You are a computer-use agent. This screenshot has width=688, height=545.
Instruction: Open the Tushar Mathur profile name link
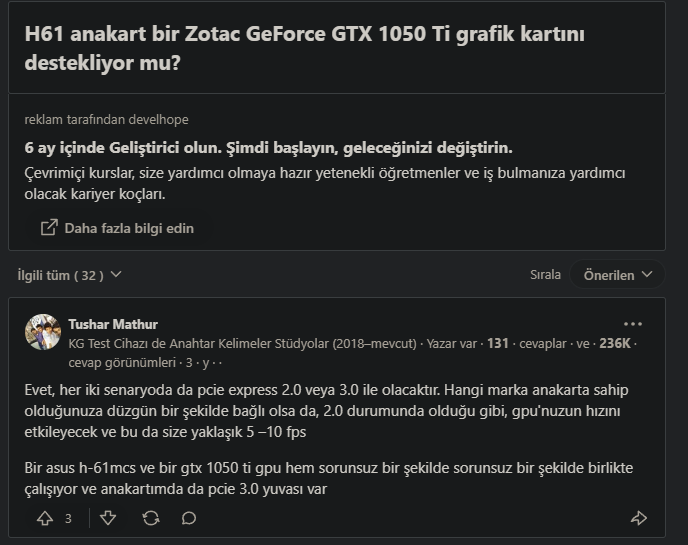pyautogui.click(x=113, y=324)
